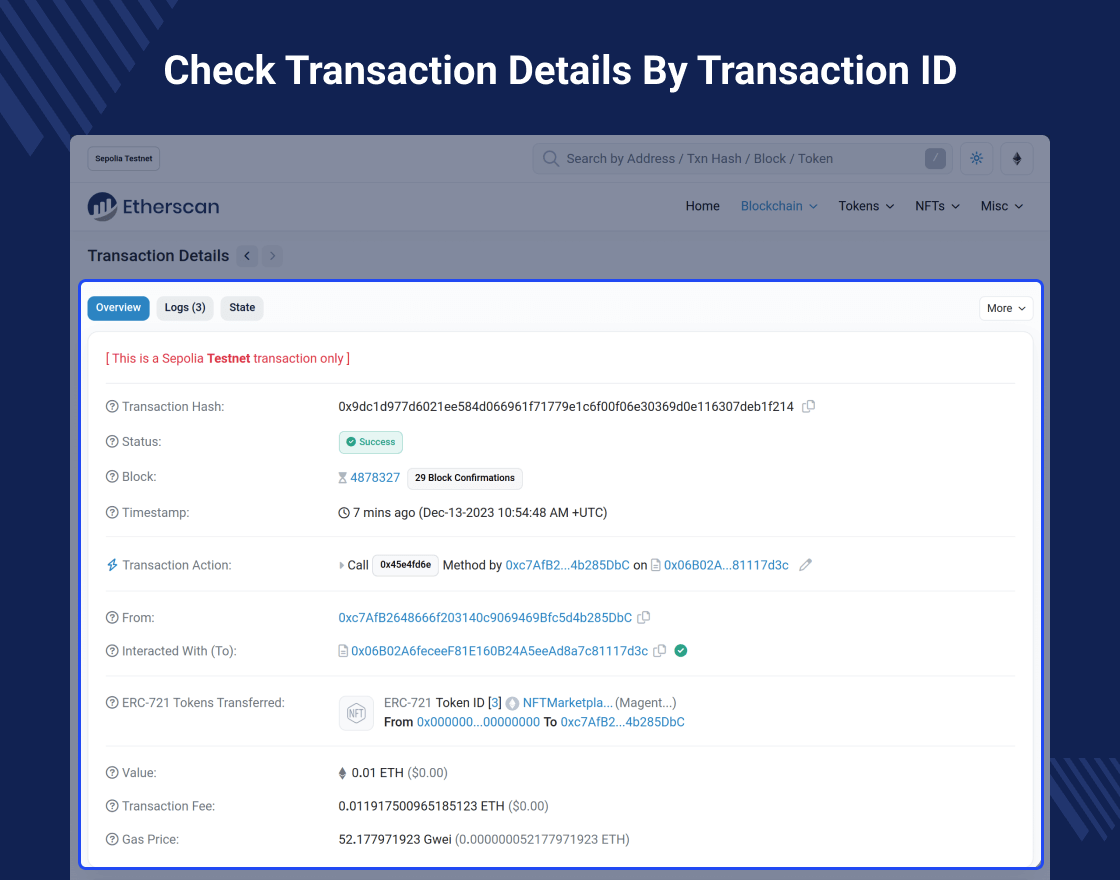Click the Transaction Action lightning icon
Viewport: 1120px width, 880px height.
[x=112, y=565]
